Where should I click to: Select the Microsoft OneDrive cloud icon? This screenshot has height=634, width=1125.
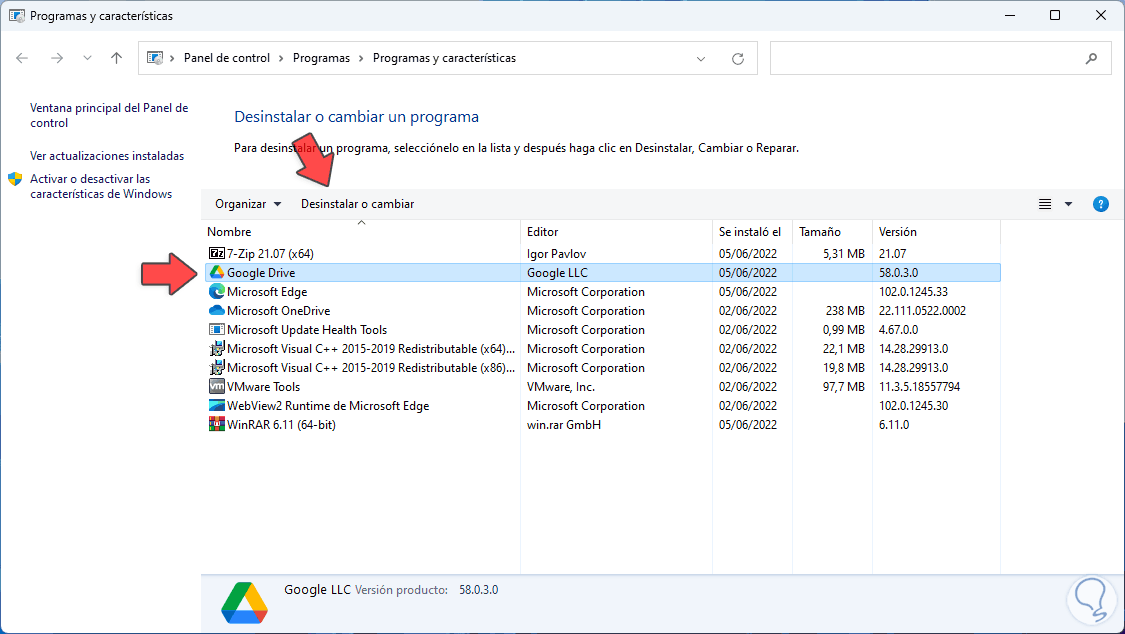pyautogui.click(x=217, y=311)
